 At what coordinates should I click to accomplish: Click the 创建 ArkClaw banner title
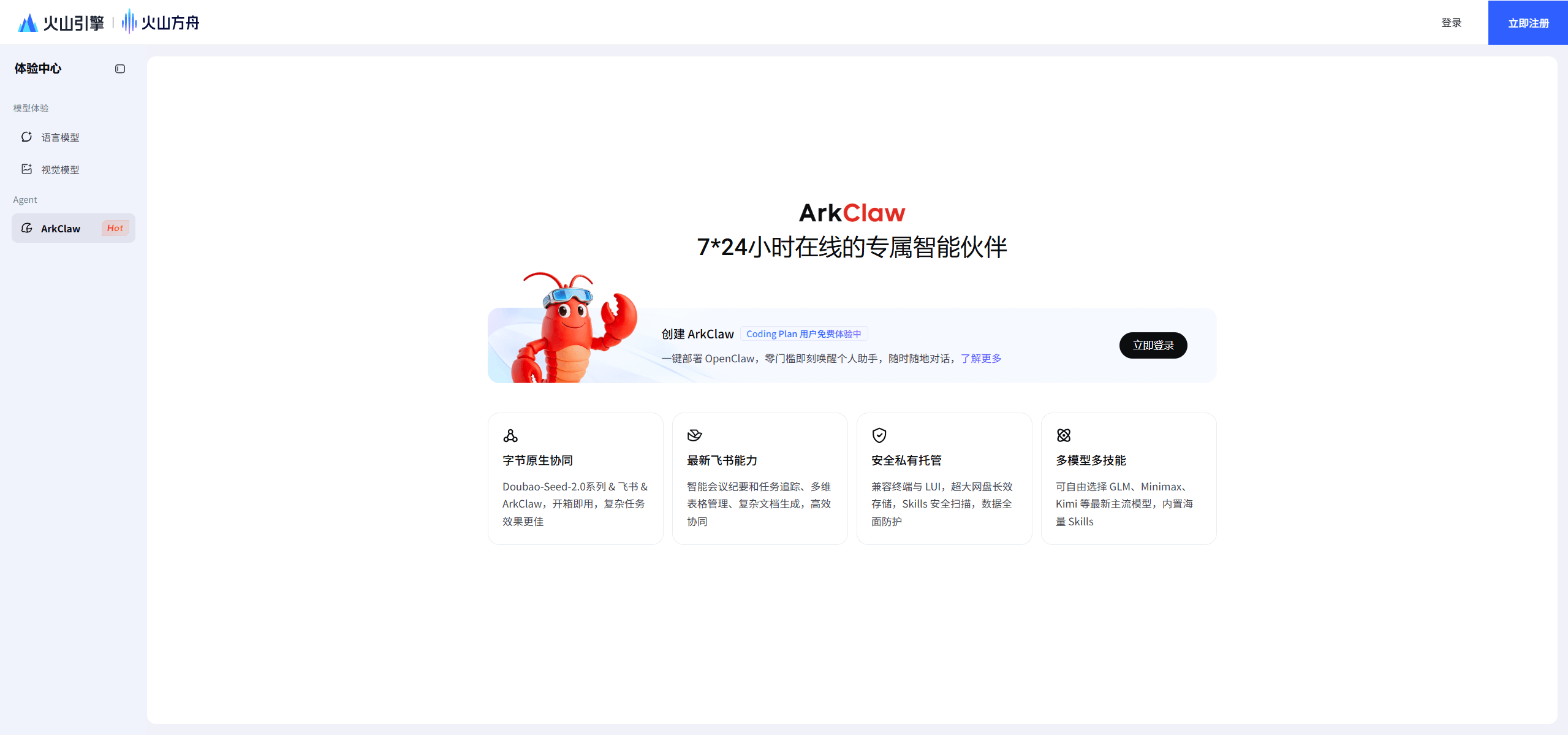[x=697, y=333]
